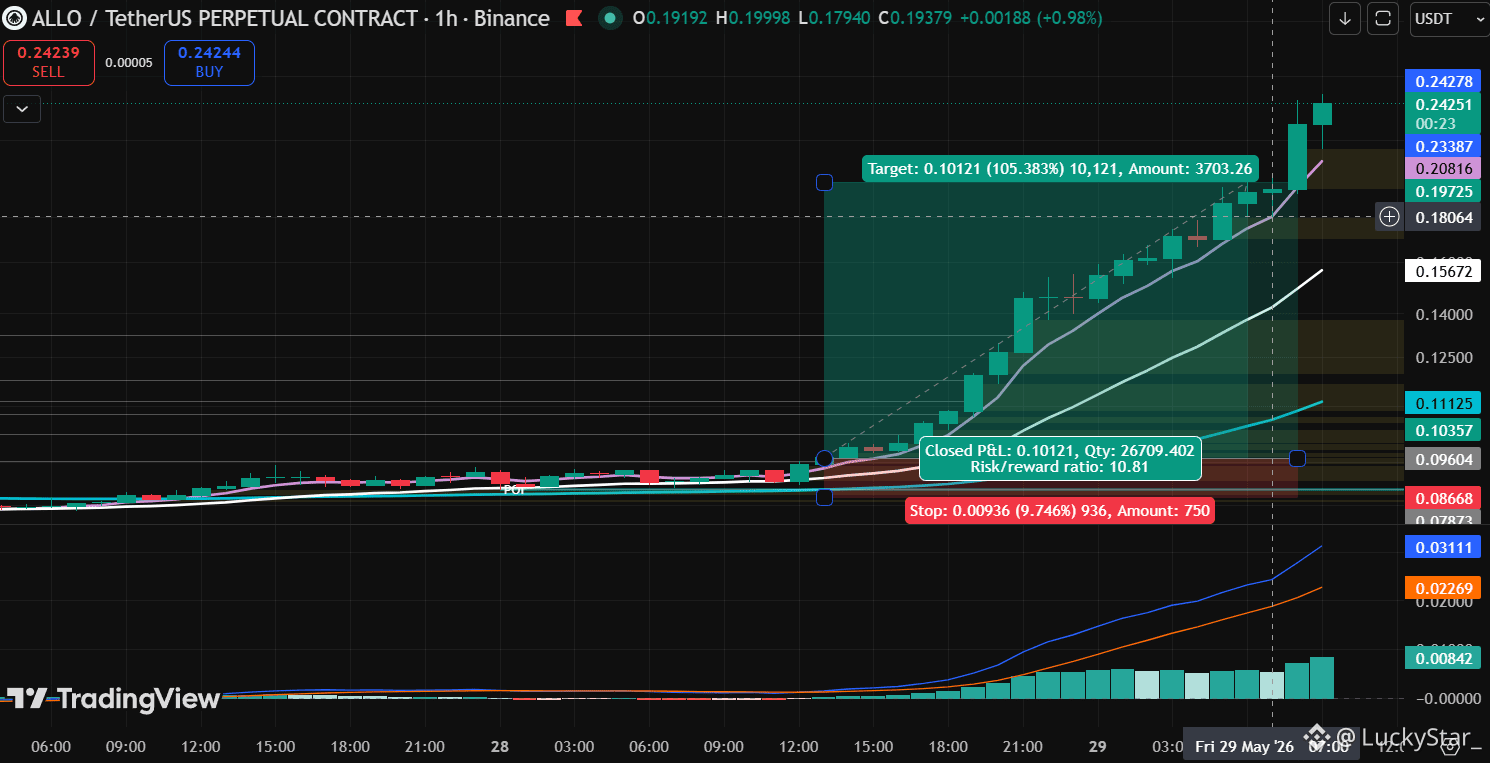This screenshot has width=1490, height=763.
Task: Click the blue 0.03111 indicator value label
Action: pyautogui.click(x=1442, y=547)
